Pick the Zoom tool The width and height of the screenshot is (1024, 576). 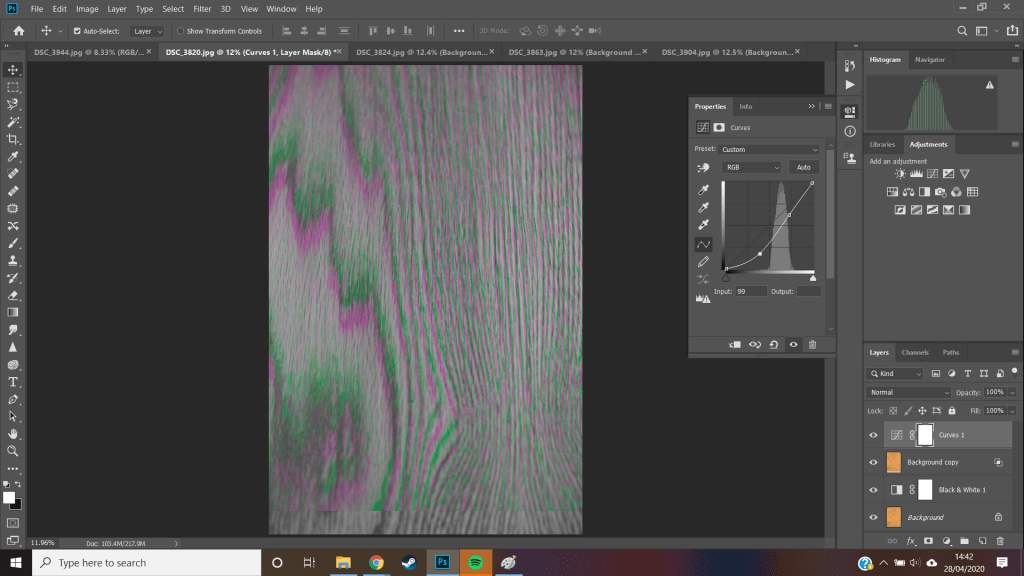(x=13, y=451)
